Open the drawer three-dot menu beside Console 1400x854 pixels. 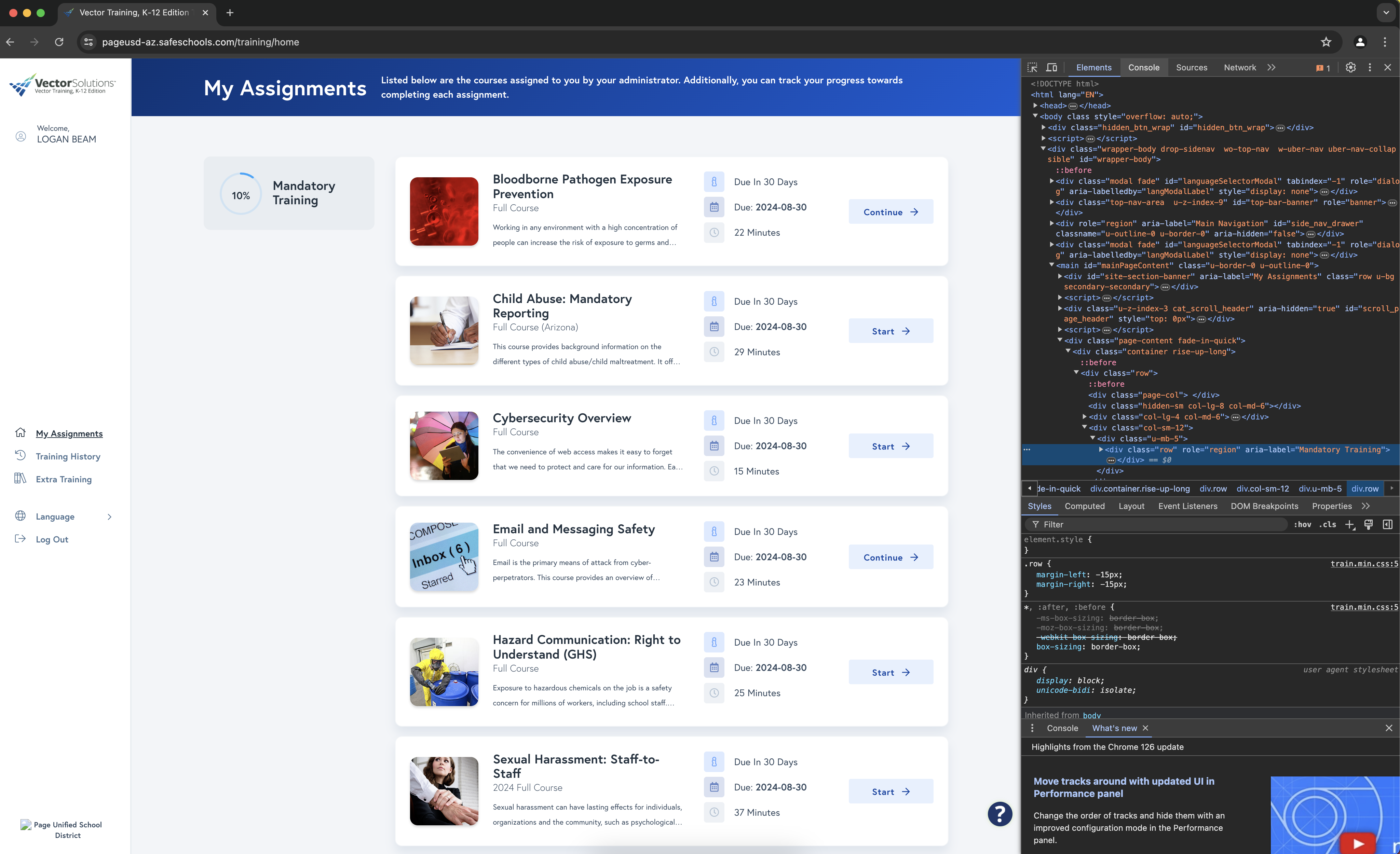(x=1032, y=728)
